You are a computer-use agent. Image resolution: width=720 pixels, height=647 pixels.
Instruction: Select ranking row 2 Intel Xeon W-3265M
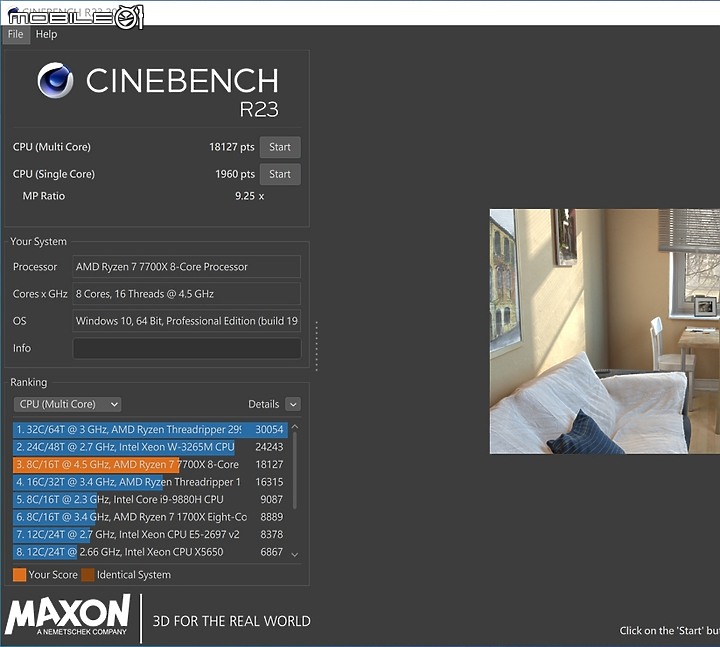coord(150,447)
